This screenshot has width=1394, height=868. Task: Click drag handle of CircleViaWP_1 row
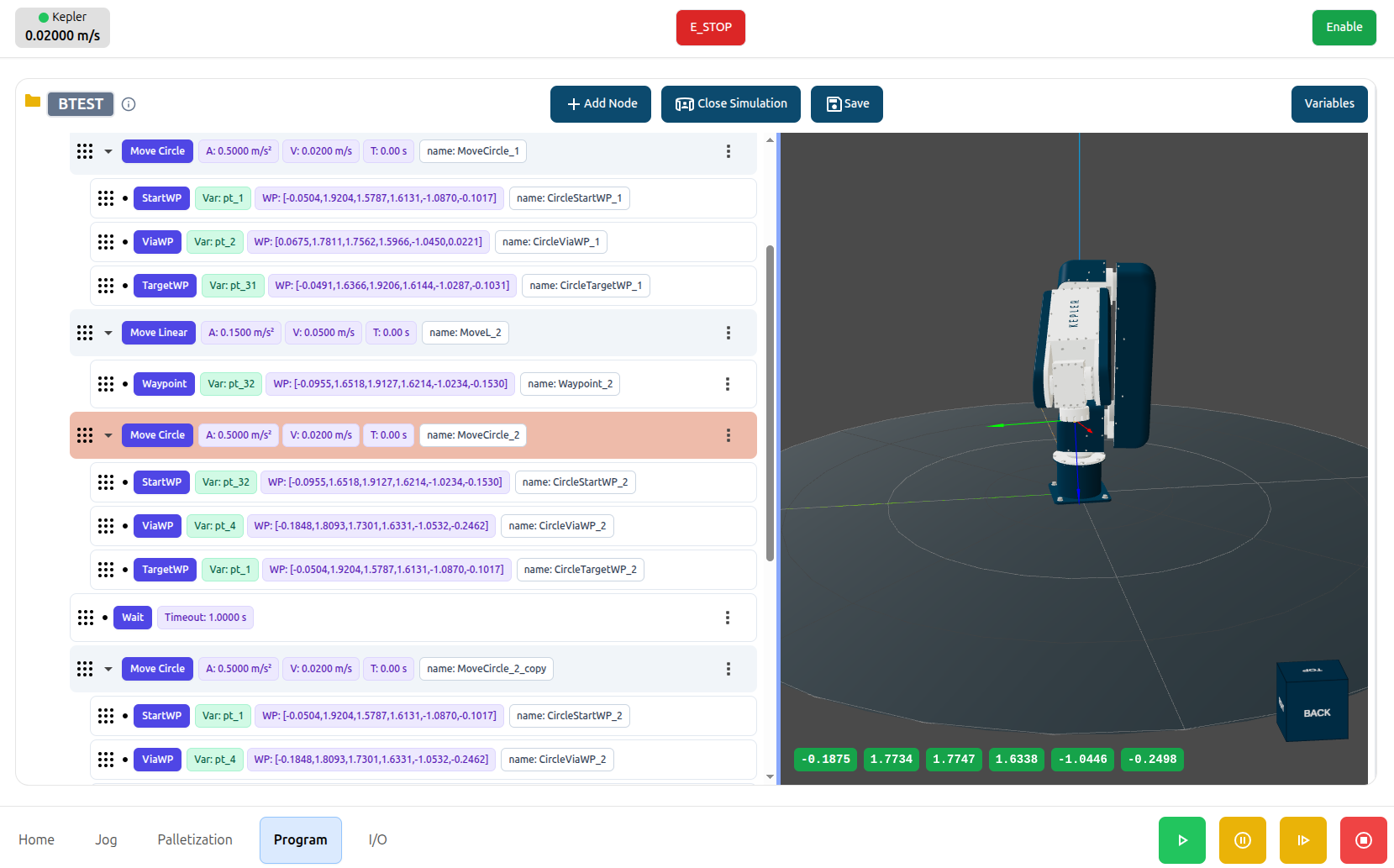(106, 242)
